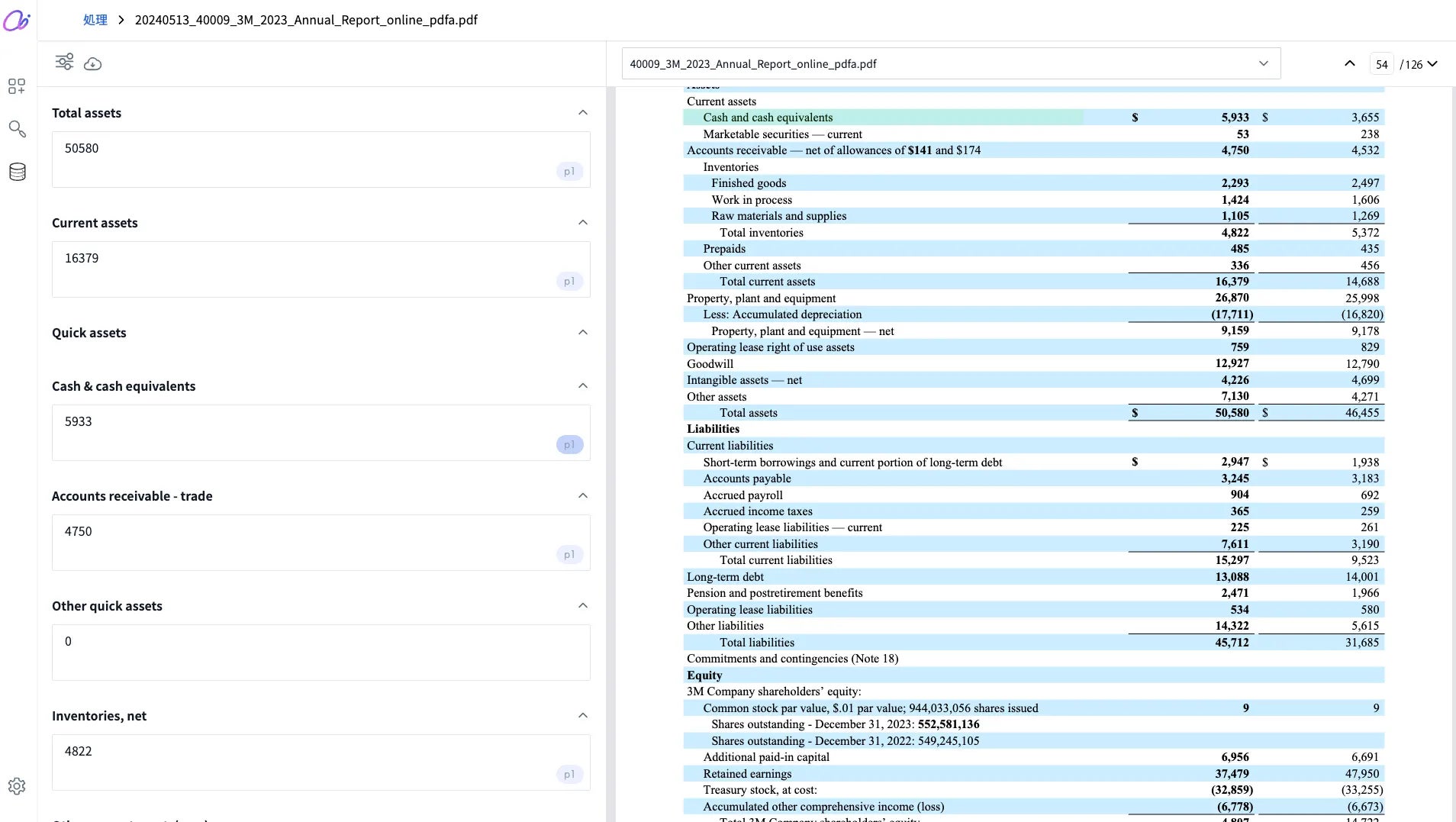The height and width of the screenshot is (822, 1456).
Task: Edit Accounts receivable value 4750
Action: point(321,543)
